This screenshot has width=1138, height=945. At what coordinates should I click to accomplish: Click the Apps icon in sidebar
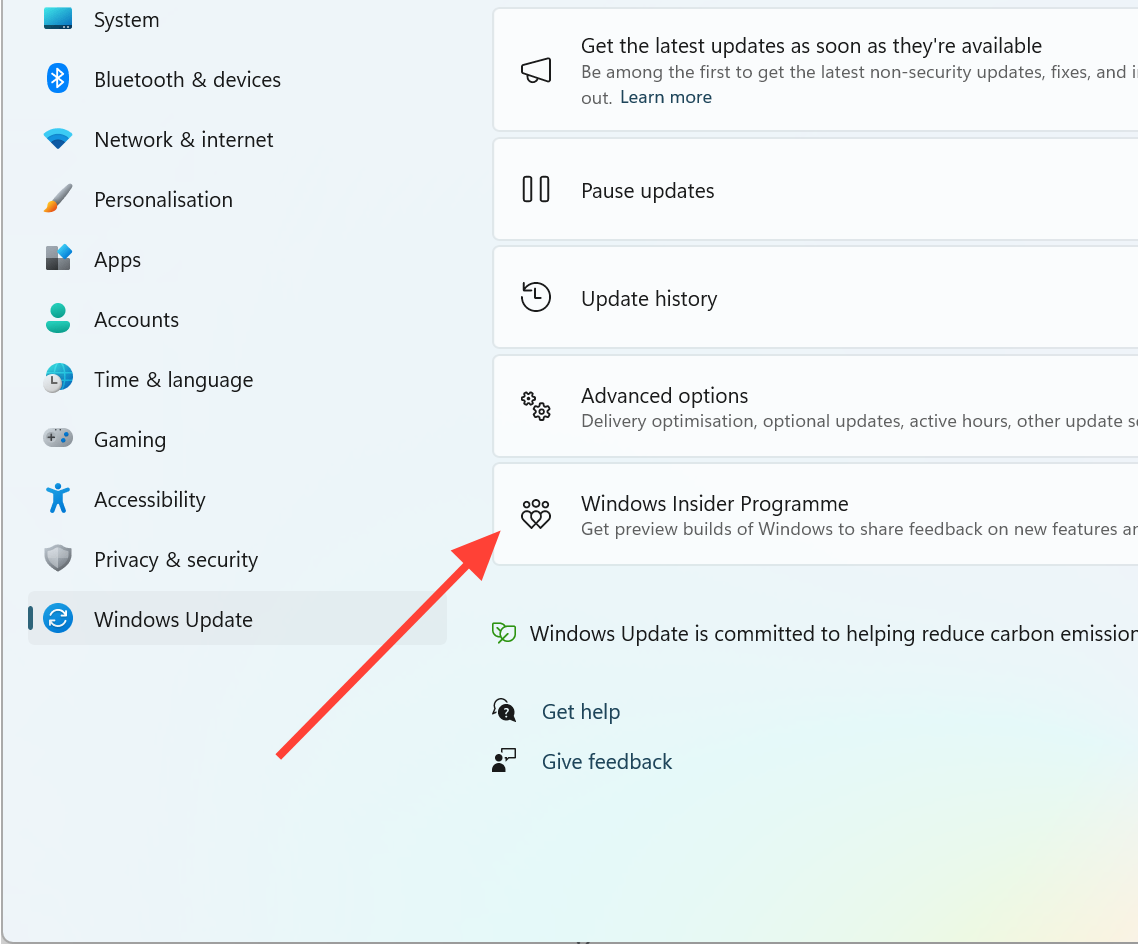point(58,258)
